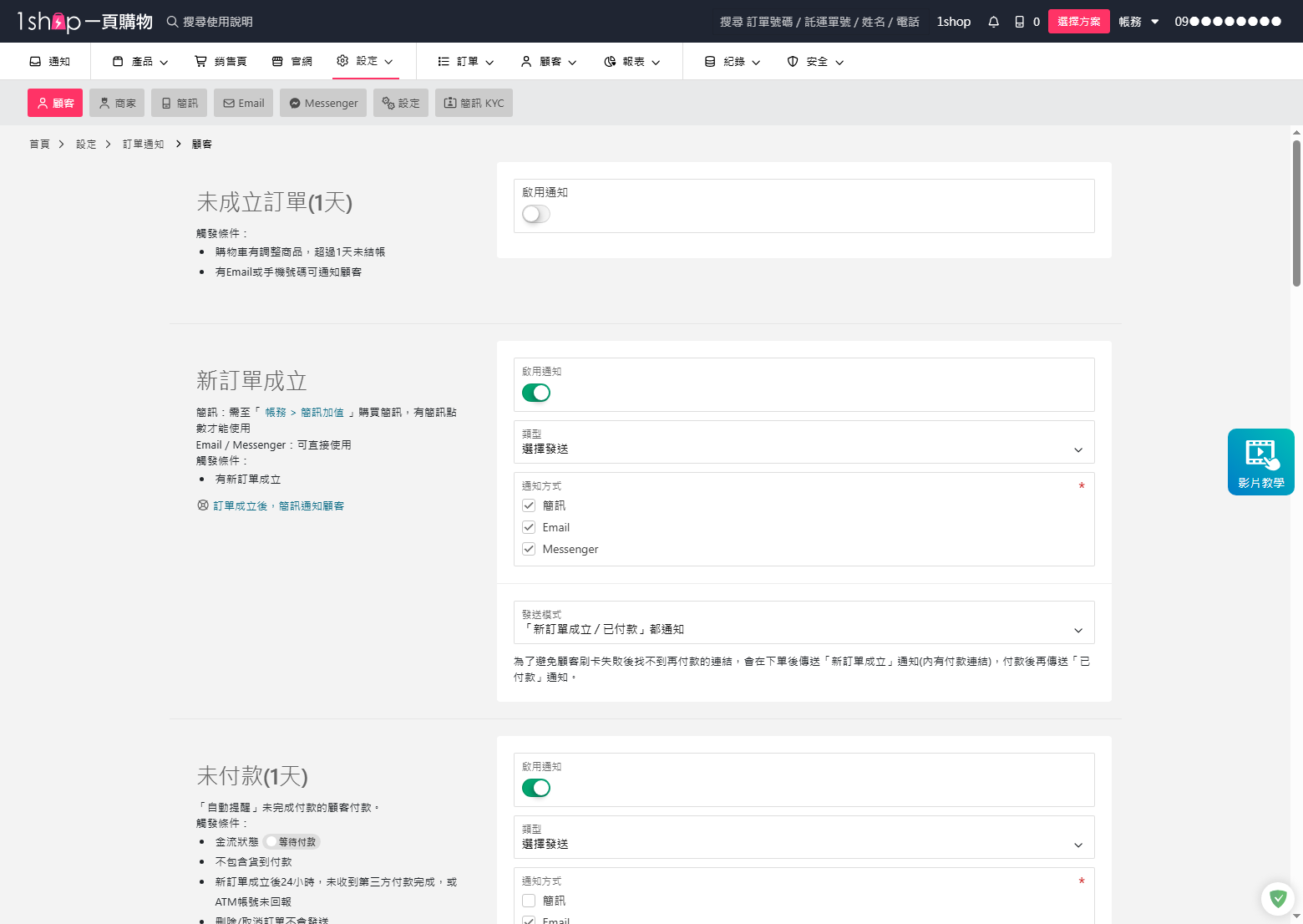Open the Messenger notification settings
Screen dimensions: 1303x924
322,102
